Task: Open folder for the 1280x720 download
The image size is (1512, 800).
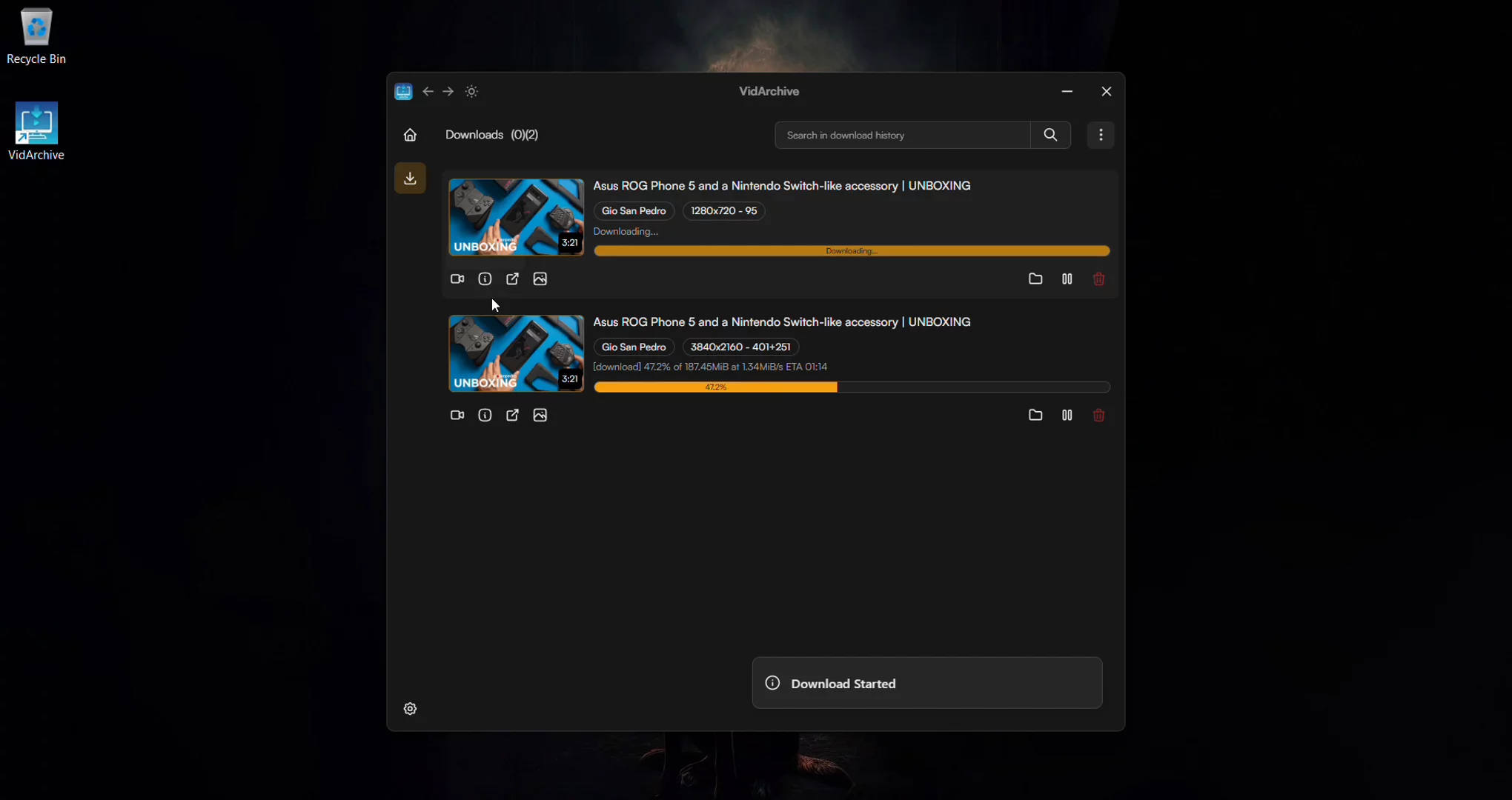Action: tap(1035, 279)
